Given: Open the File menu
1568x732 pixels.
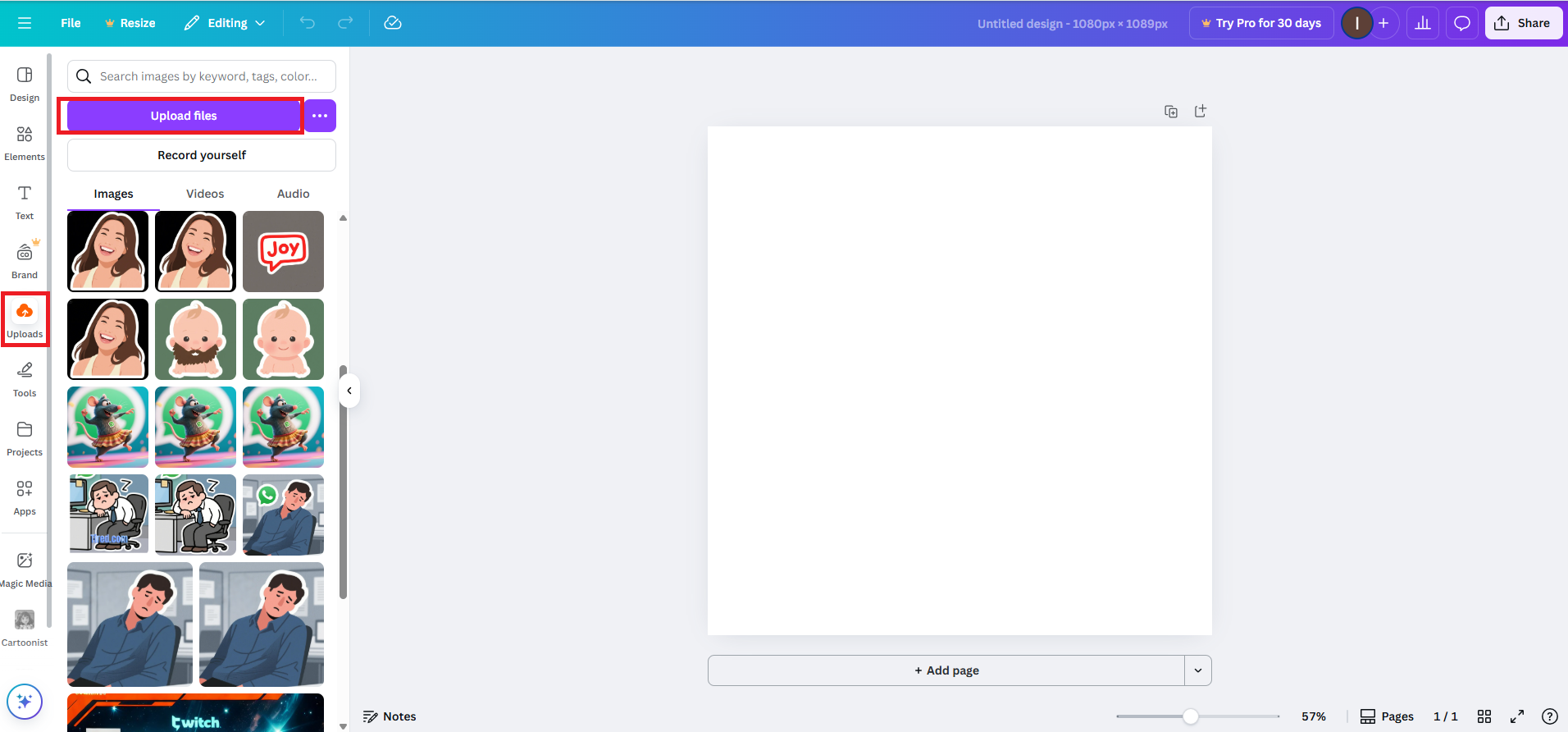Looking at the screenshot, I should coord(71,23).
